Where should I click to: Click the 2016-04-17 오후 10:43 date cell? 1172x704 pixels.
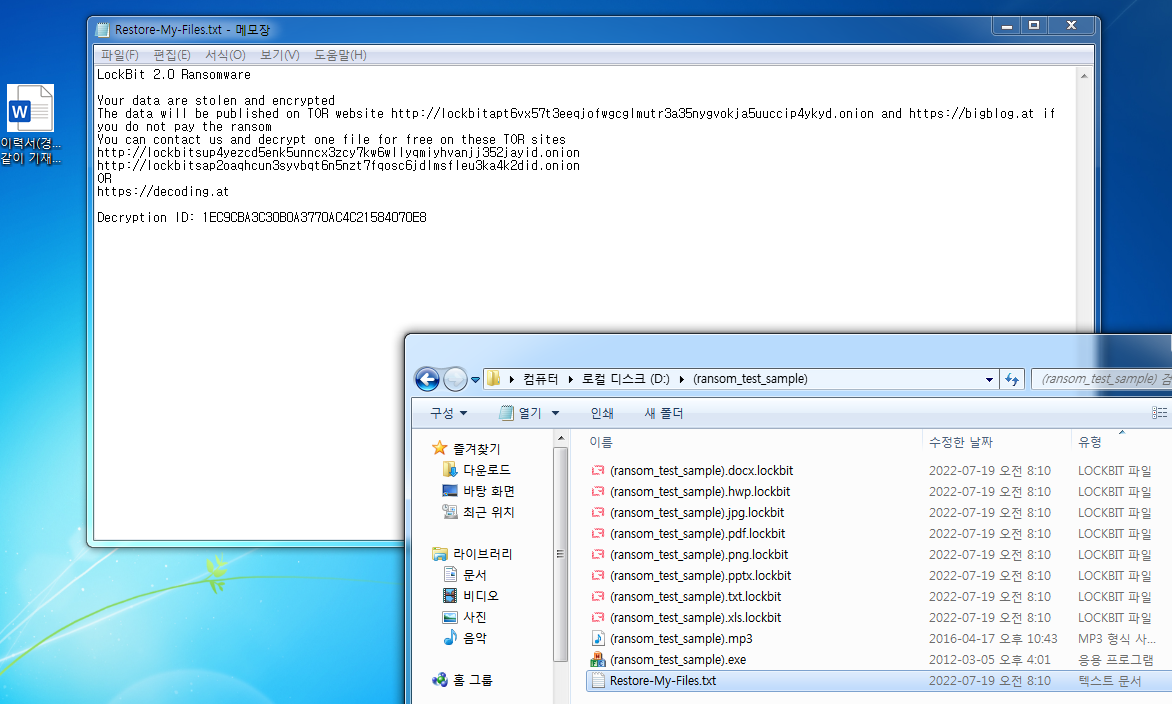tap(993, 638)
